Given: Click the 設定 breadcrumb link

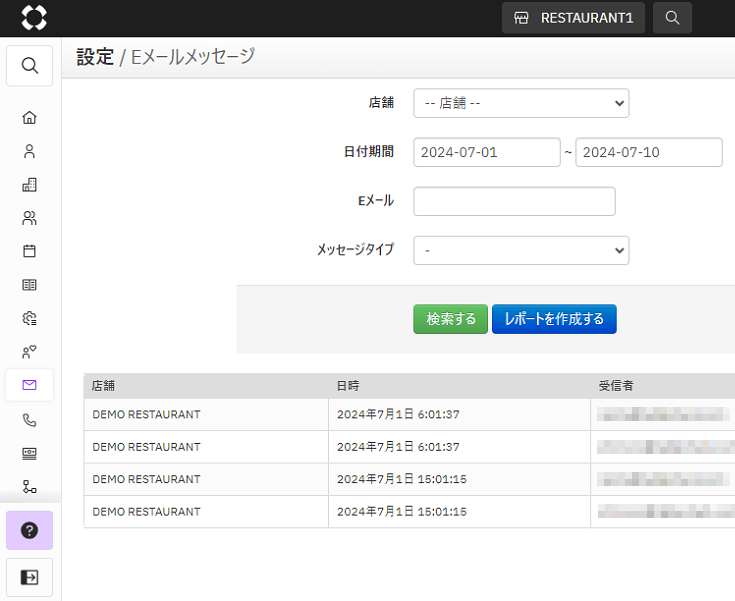Looking at the screenshot, I should click(95, 57).
